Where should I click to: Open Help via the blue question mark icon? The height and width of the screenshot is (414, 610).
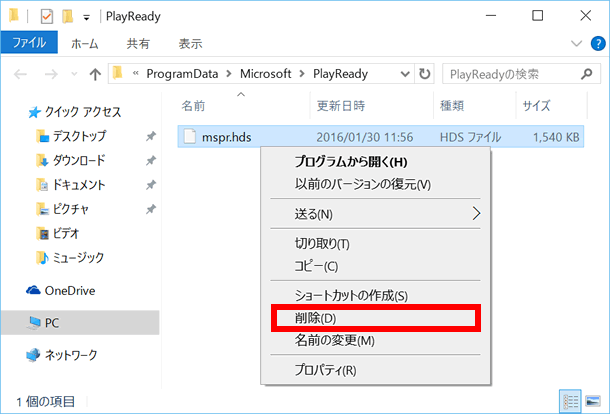[598, 43]
